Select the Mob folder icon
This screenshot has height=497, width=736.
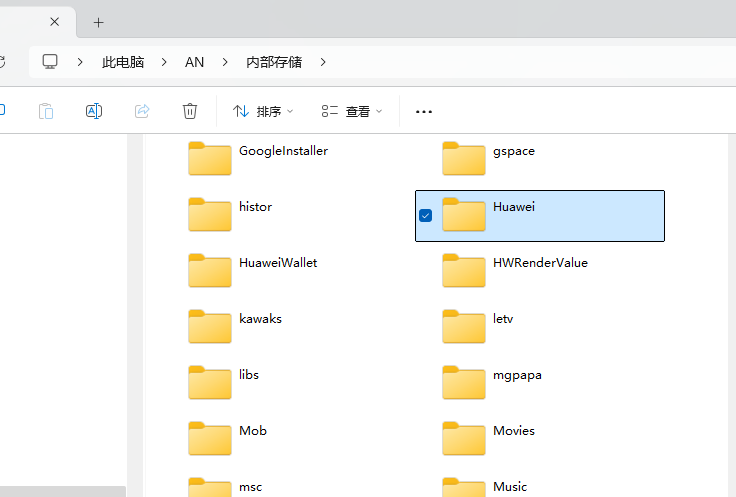[210, 438]
